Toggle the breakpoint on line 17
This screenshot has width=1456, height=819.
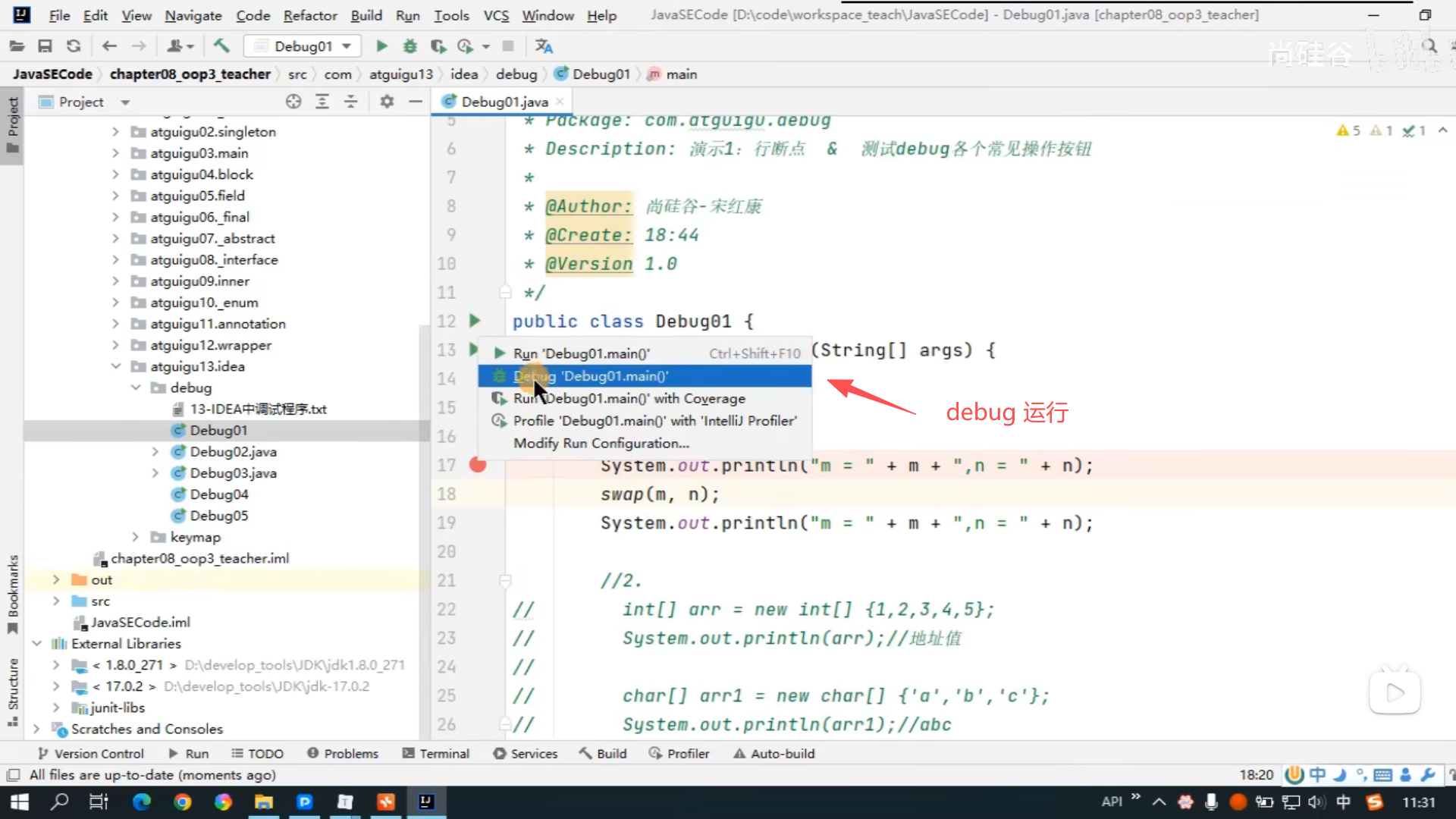(477, 465)
